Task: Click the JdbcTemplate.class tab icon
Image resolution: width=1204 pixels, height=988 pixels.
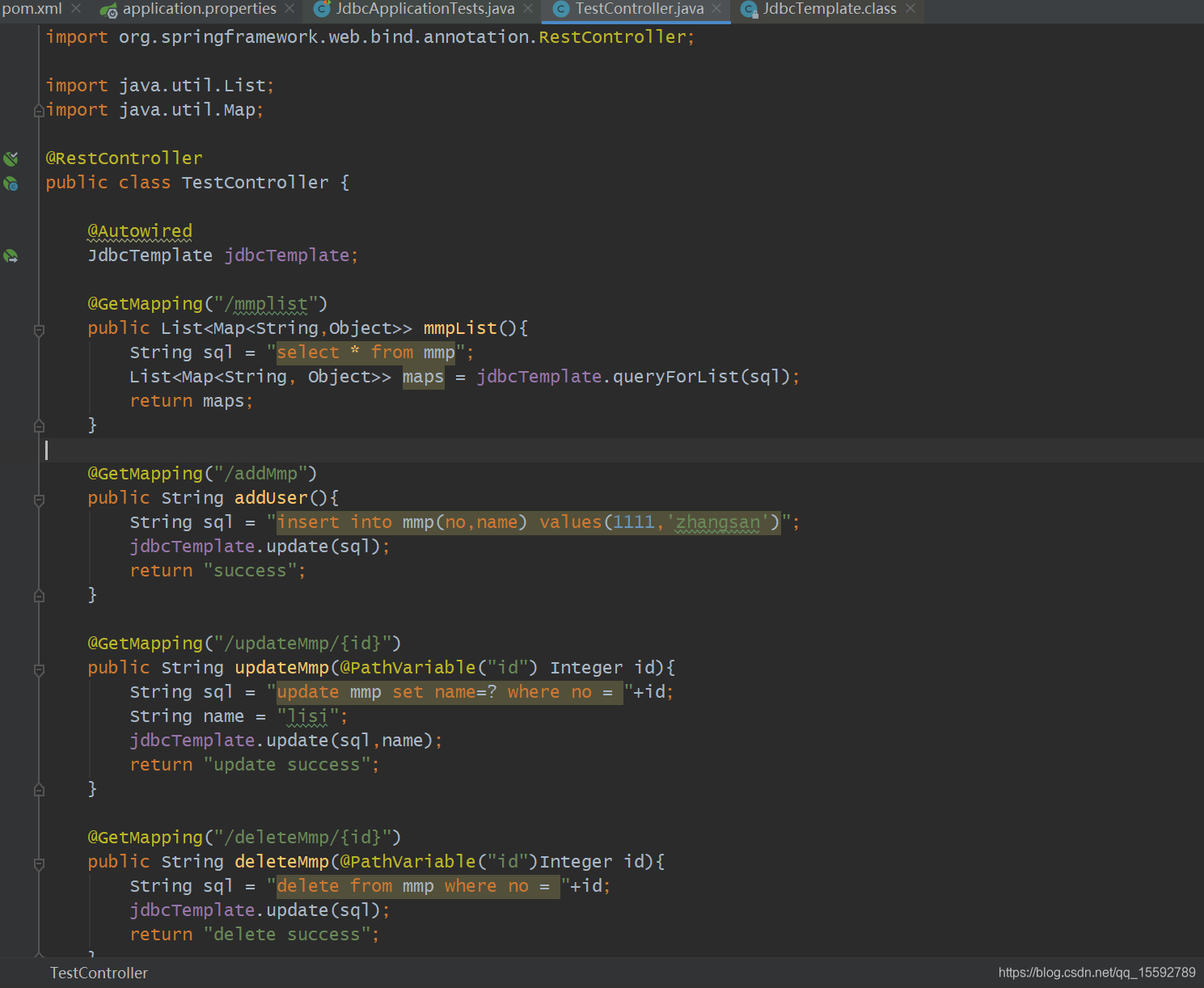Action: [x=749, y=10]
